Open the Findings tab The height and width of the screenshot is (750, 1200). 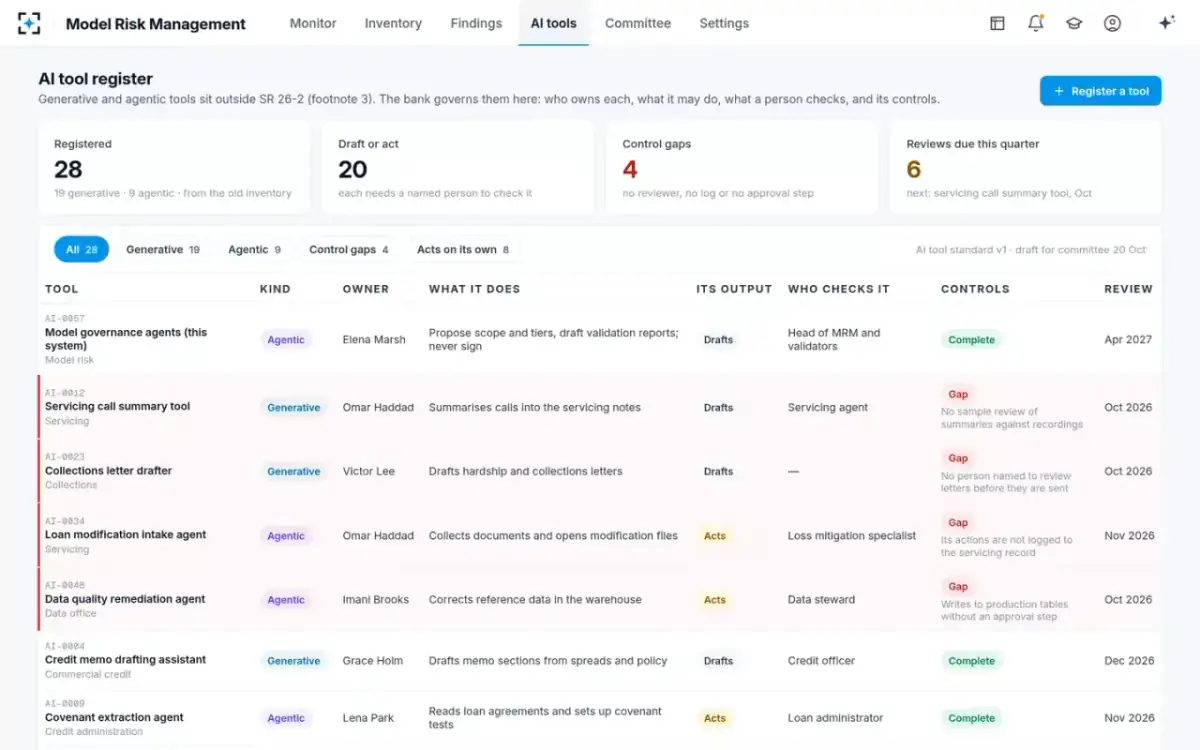click(476, 23)
